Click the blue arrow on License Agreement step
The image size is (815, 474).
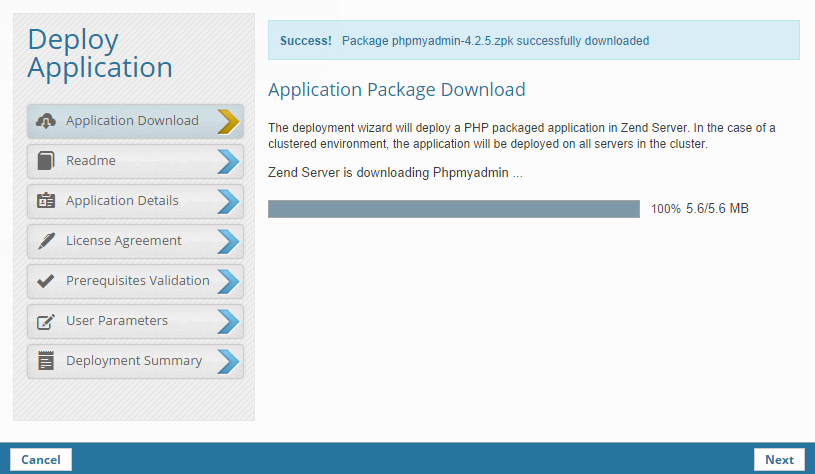[228, 241]
